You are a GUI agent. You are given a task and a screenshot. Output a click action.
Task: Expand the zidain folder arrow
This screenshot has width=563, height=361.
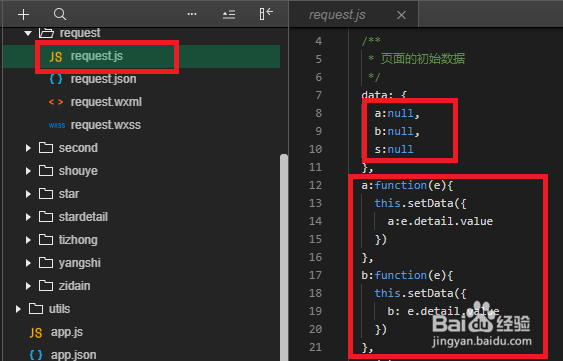point(28,286)
